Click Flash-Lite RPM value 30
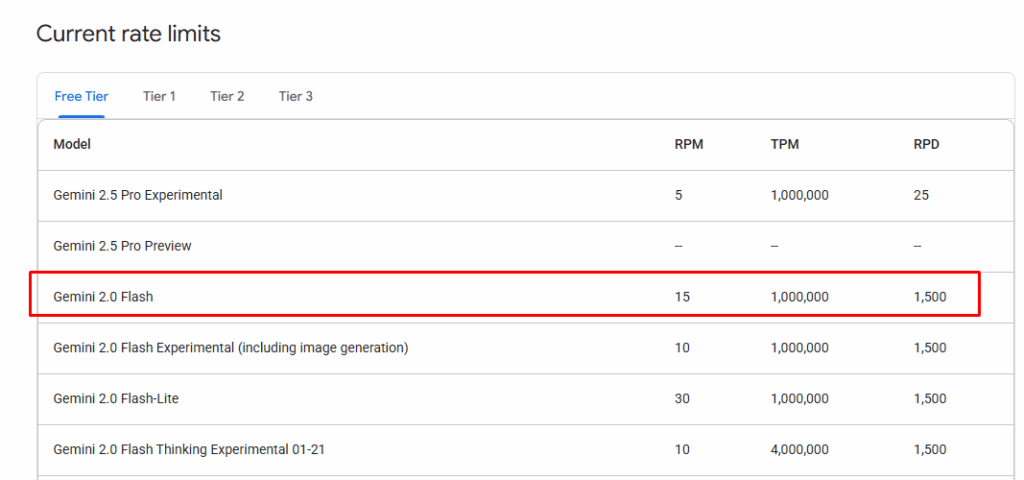 pos(682,398)
